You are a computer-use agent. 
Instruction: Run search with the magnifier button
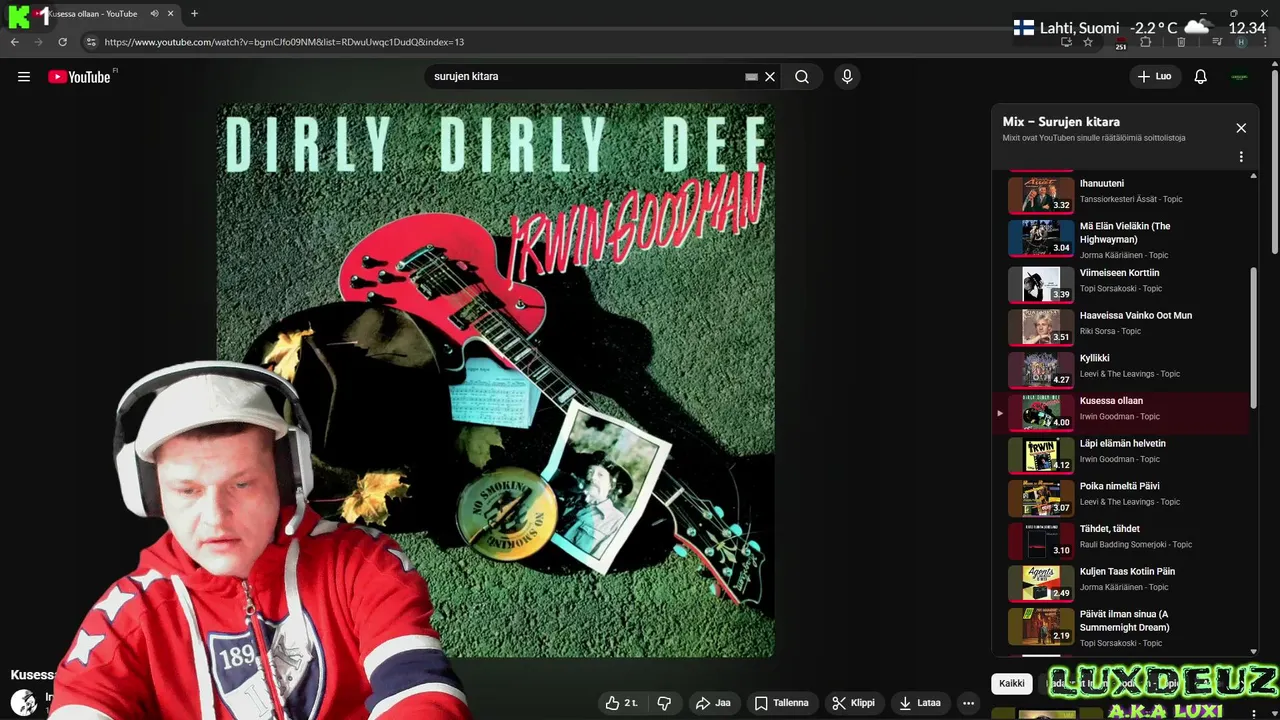(802, 76)
